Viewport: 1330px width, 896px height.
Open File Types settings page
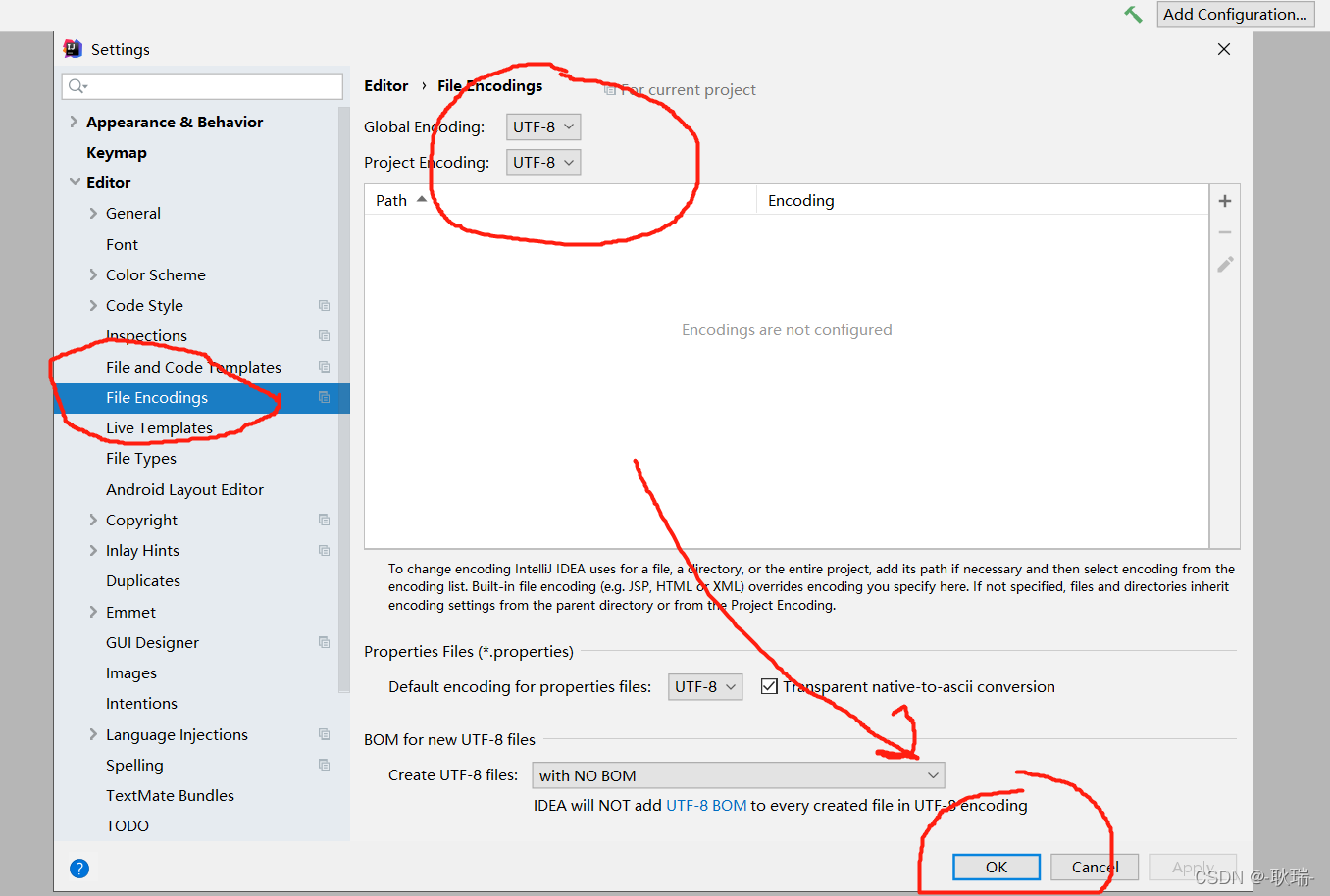[x=141, y=458]
